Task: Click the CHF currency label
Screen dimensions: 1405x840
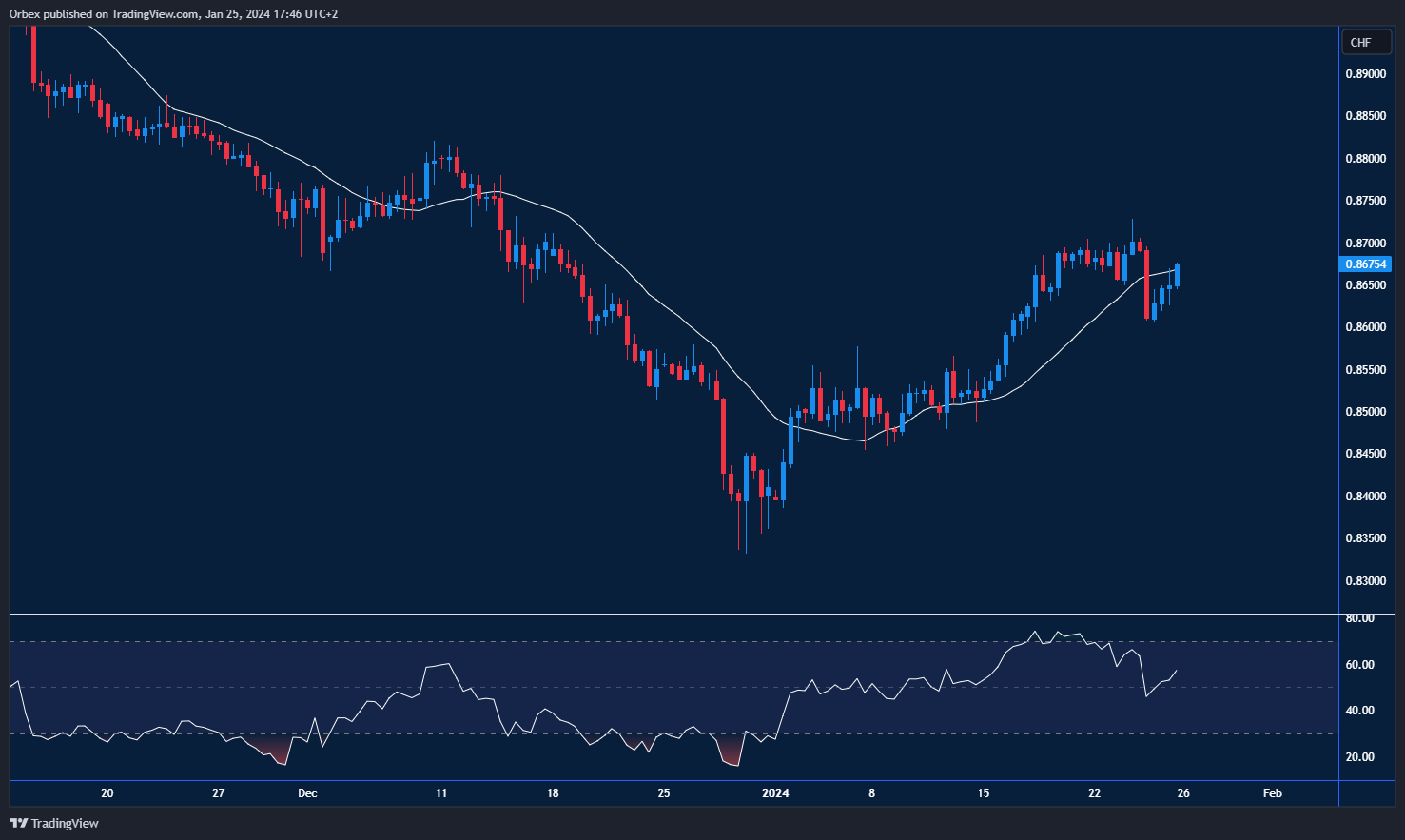Action: click(x=1365, y=42)
